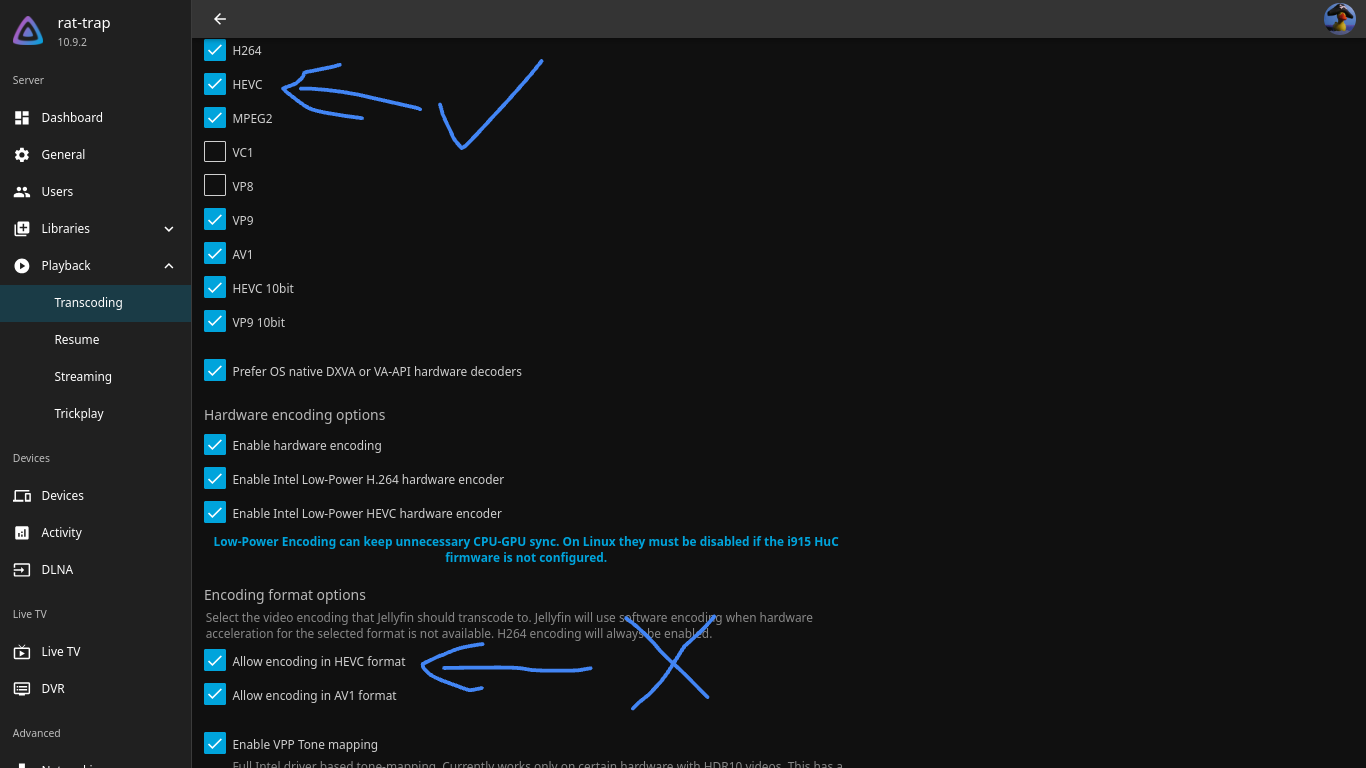Image resolution: width=1366 pixels, height=768 pixels.
Task: Click the Live TV icon
Action: [x=22, y=652]
